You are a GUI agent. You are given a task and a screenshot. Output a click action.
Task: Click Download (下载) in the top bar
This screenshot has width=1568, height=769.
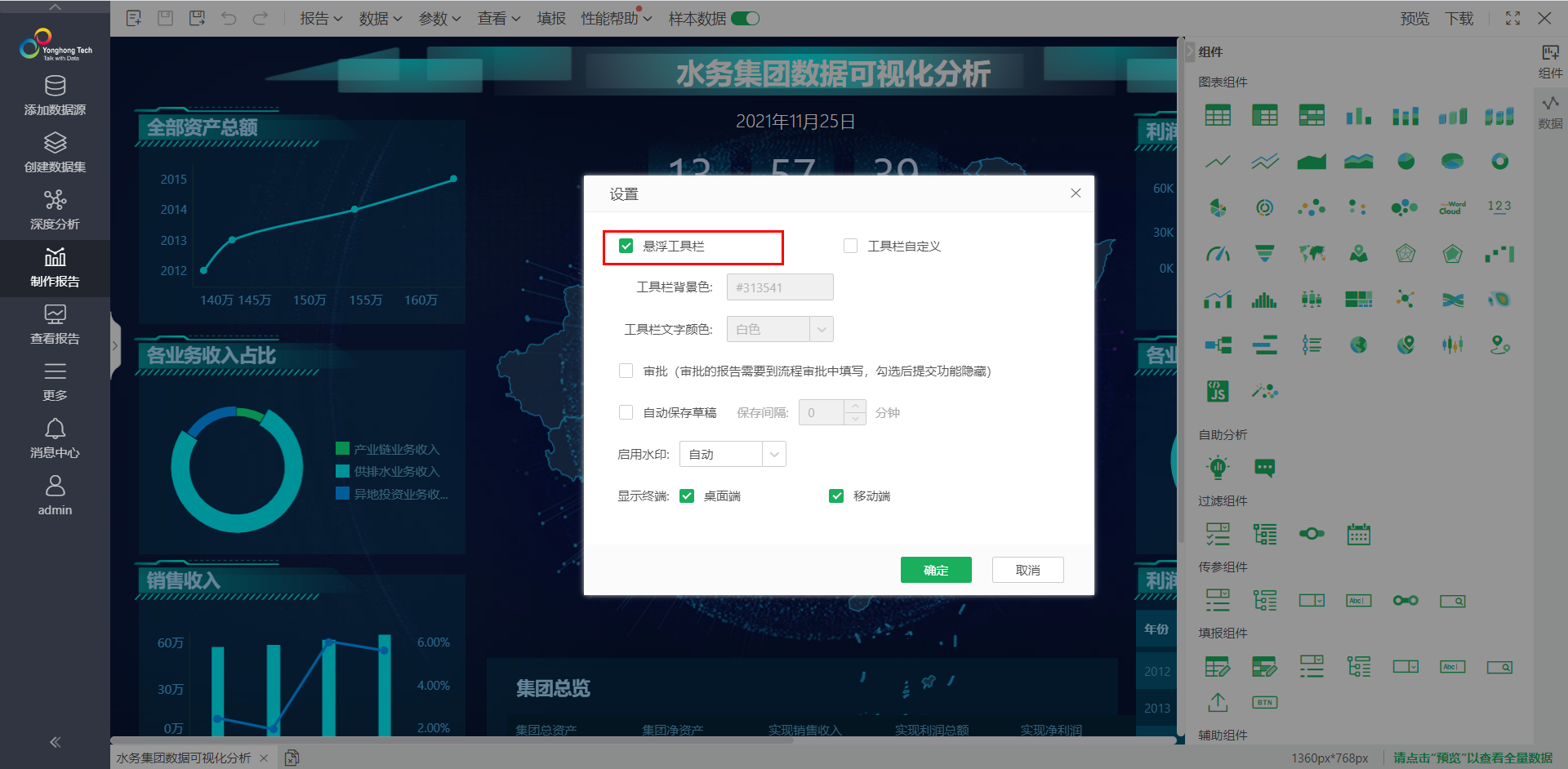coord(1459,18)
